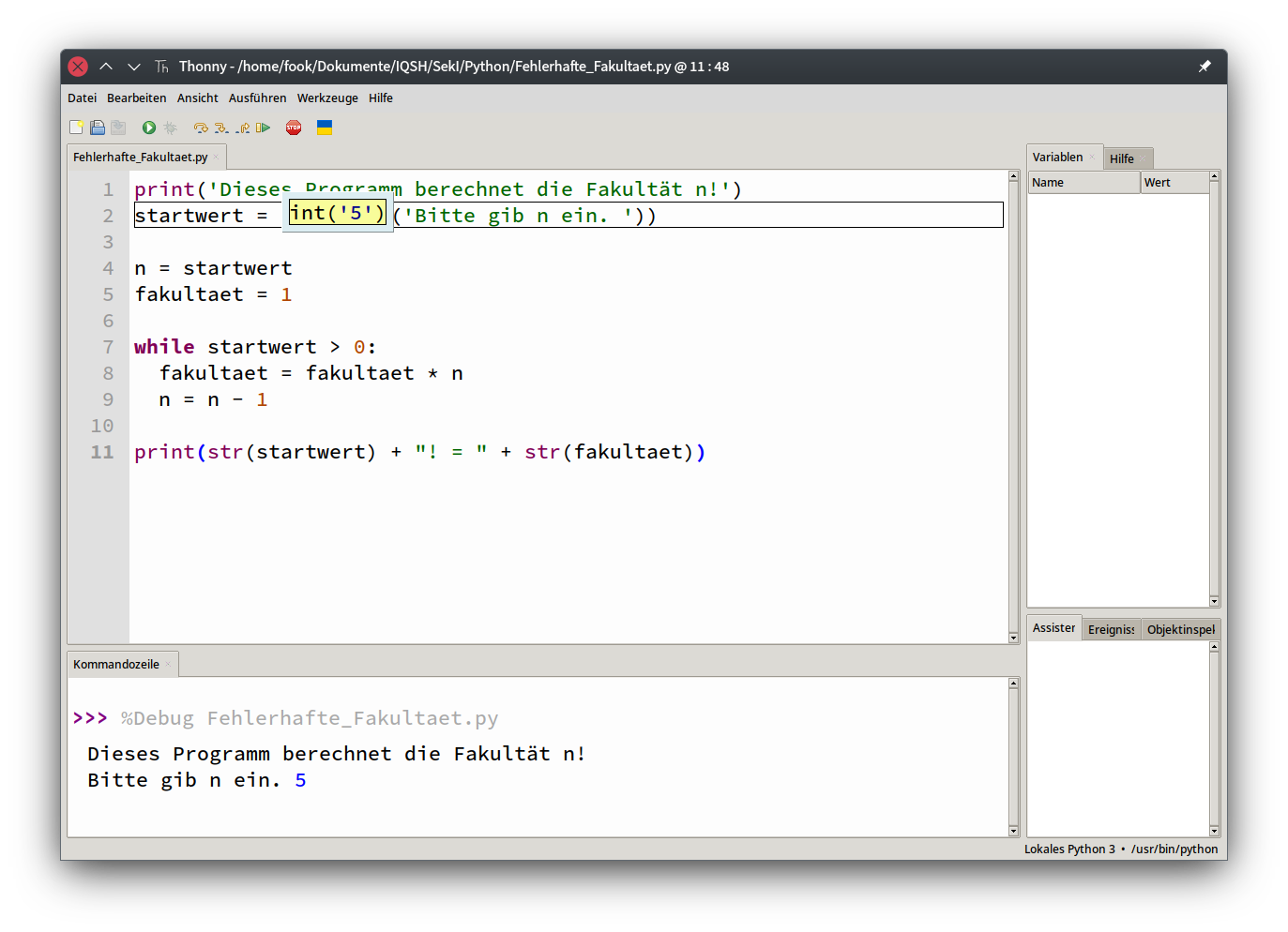Run the current script with green play
Screen dimensions: 1288x932
149,128
